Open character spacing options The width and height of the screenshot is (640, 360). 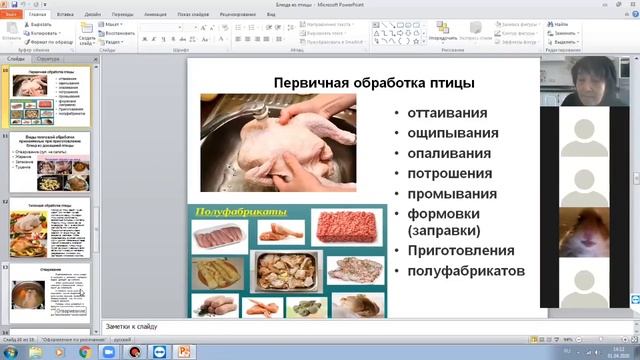coord(193,39)
